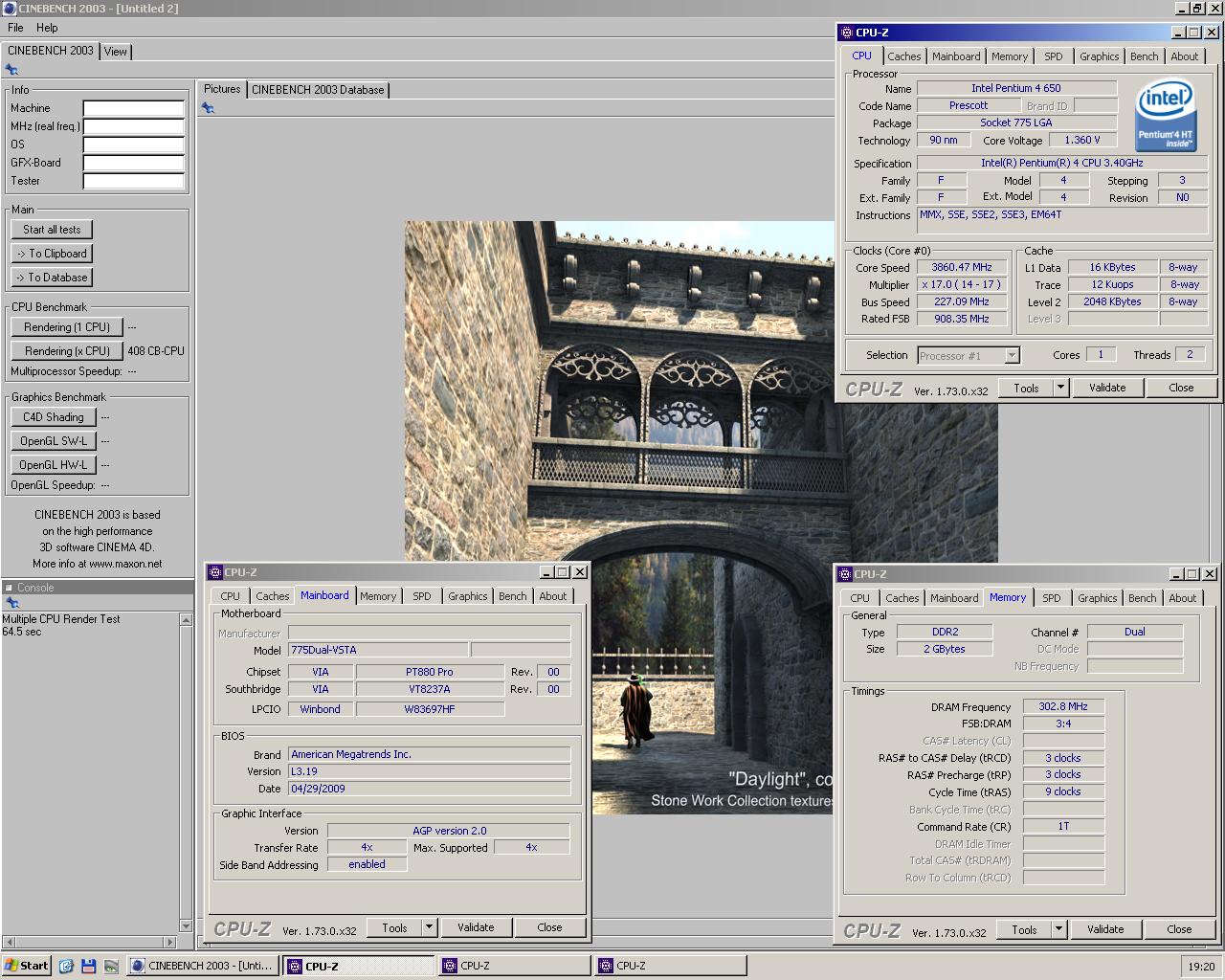Click Tools button in Mainboard CPU-Z window
The image size is (1225, 980).
394,927
